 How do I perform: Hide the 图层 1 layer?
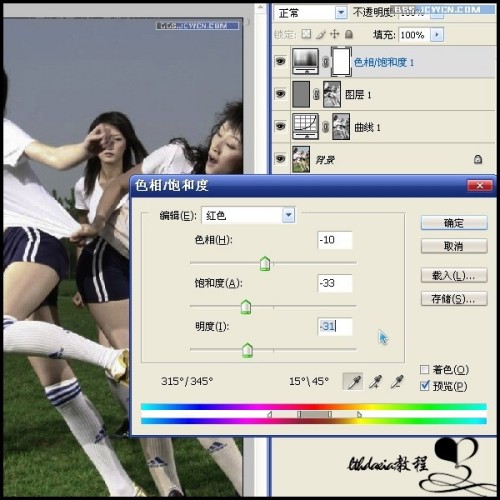coord(281,94)
